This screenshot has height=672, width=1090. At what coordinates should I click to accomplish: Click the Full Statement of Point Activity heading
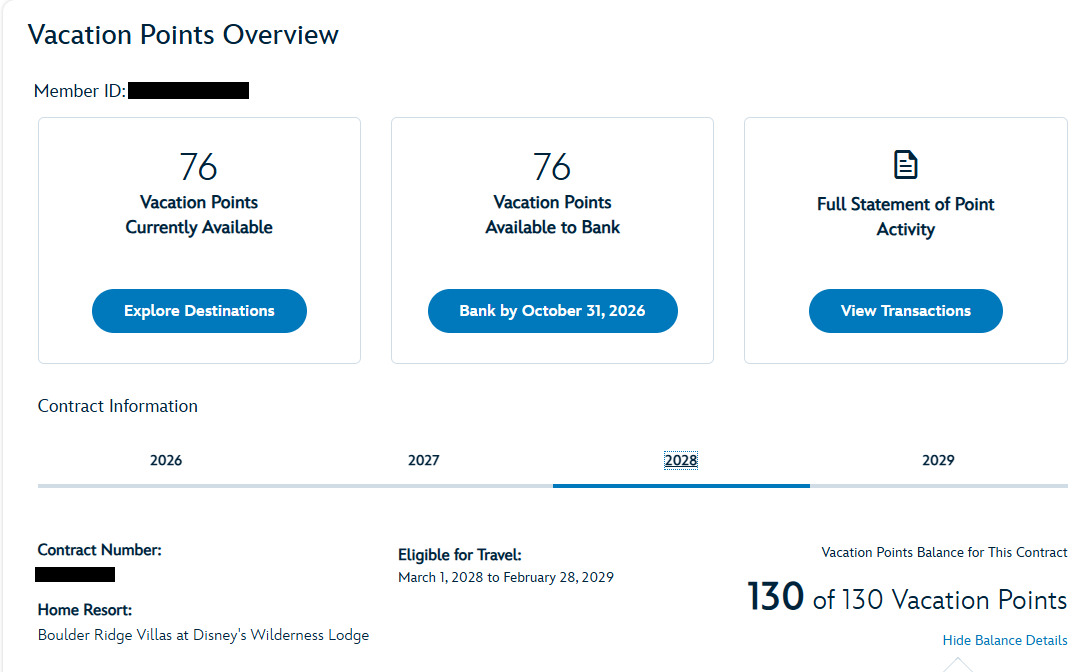906,216
